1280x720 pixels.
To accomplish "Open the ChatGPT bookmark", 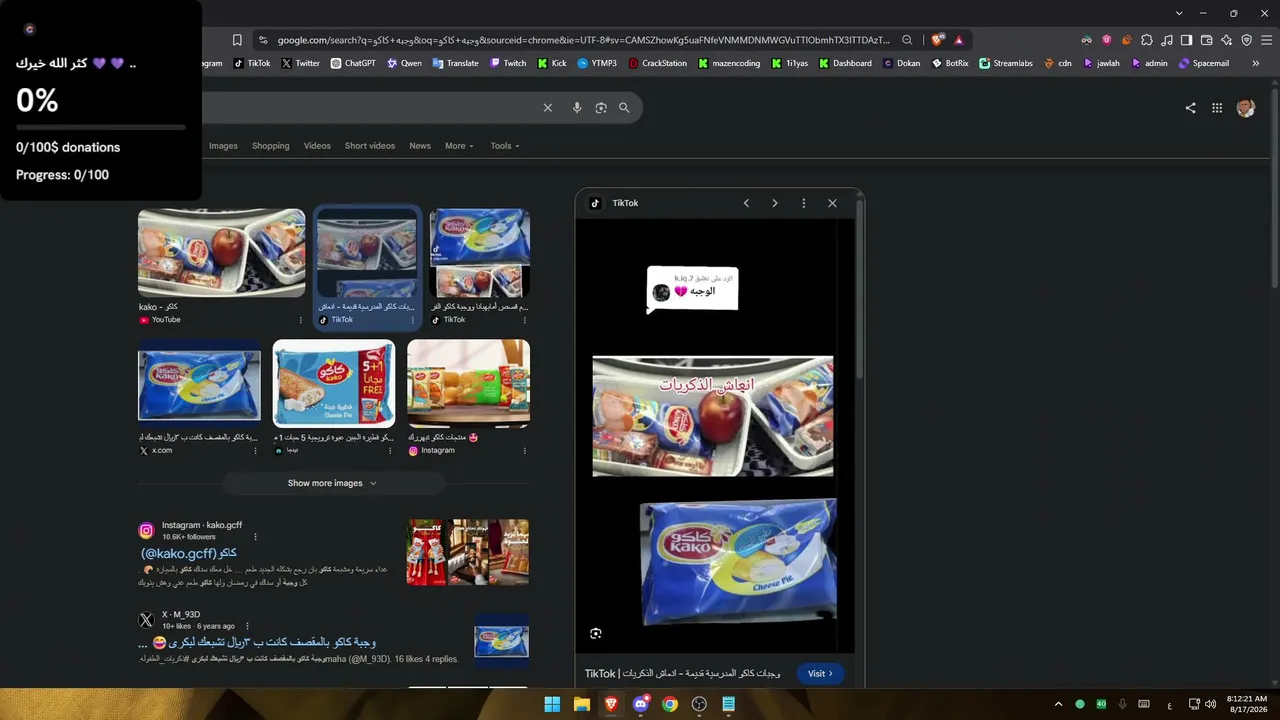I will point(353,63).
